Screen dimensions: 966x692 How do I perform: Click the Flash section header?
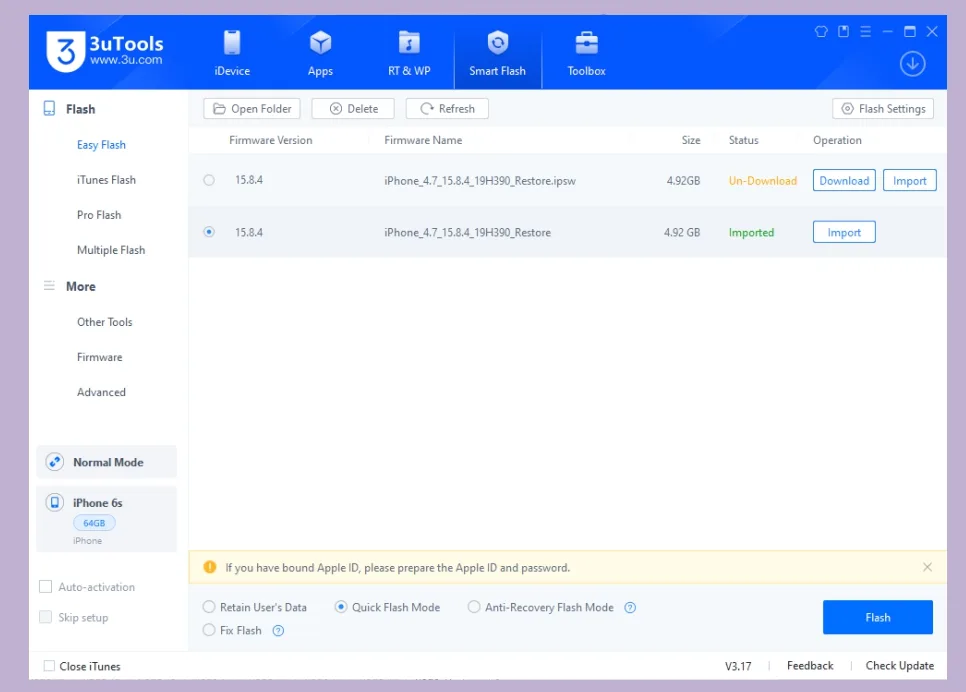coord(81,109)
